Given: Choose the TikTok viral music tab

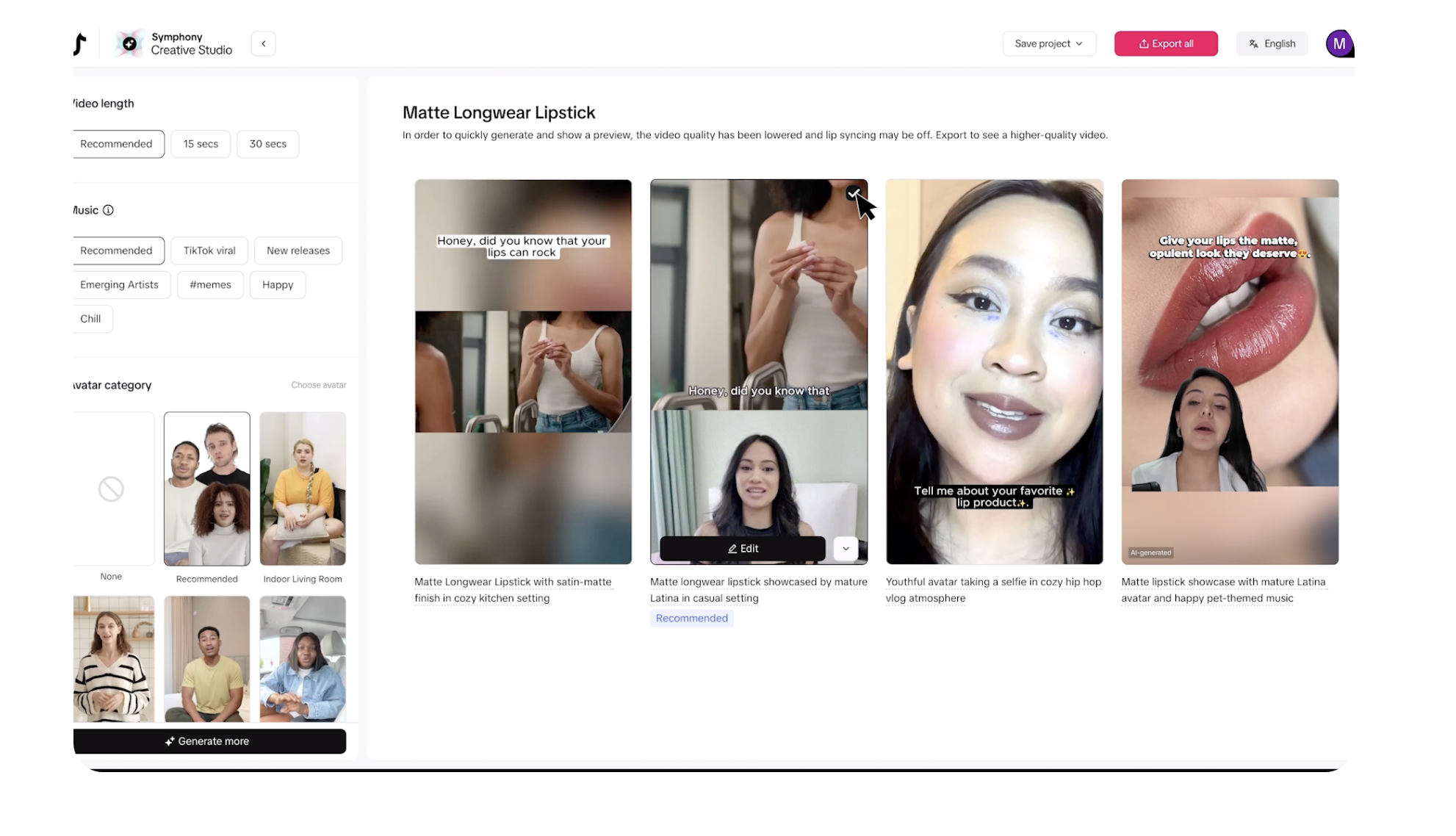Looking at the screenshot, I should 209,251.
